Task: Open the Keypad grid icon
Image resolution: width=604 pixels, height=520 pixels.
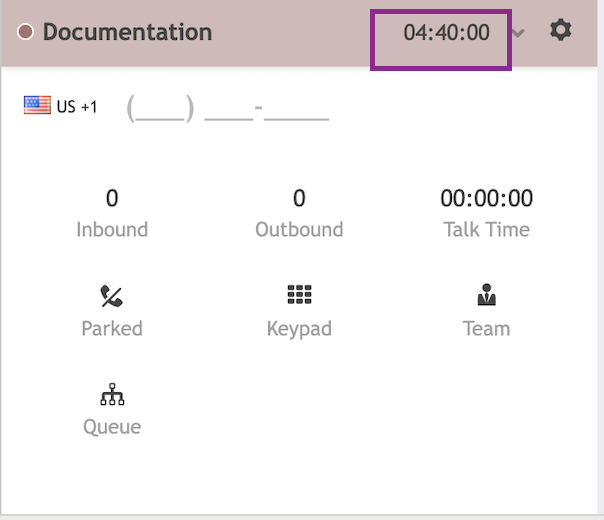Action: (299, 295)
